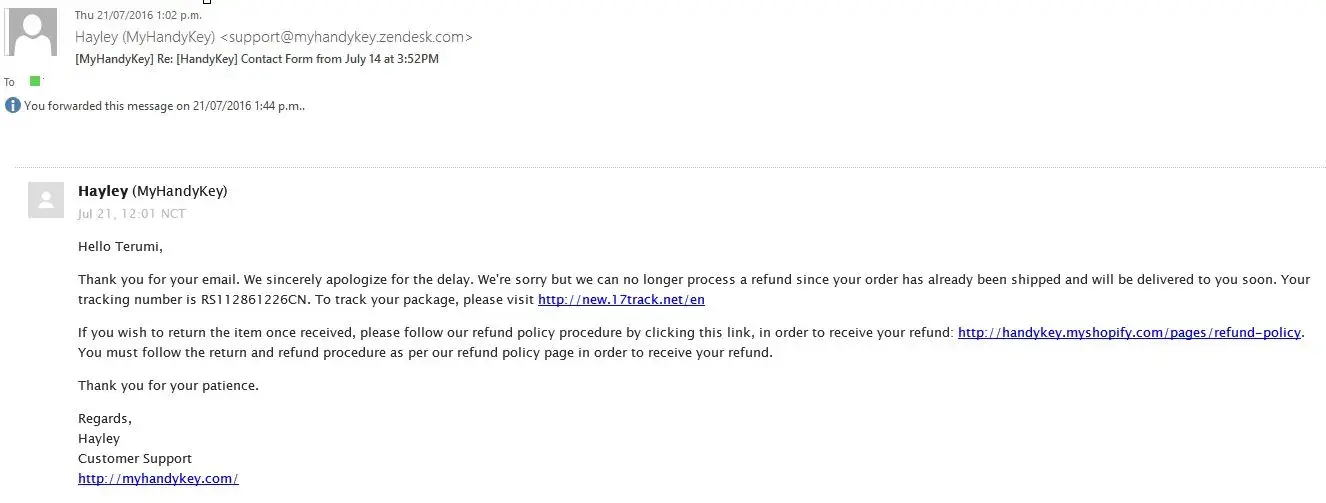1326x503 pixels.
Task: Click the 'You forwarded this message' notice
Action: pos(164,105)
